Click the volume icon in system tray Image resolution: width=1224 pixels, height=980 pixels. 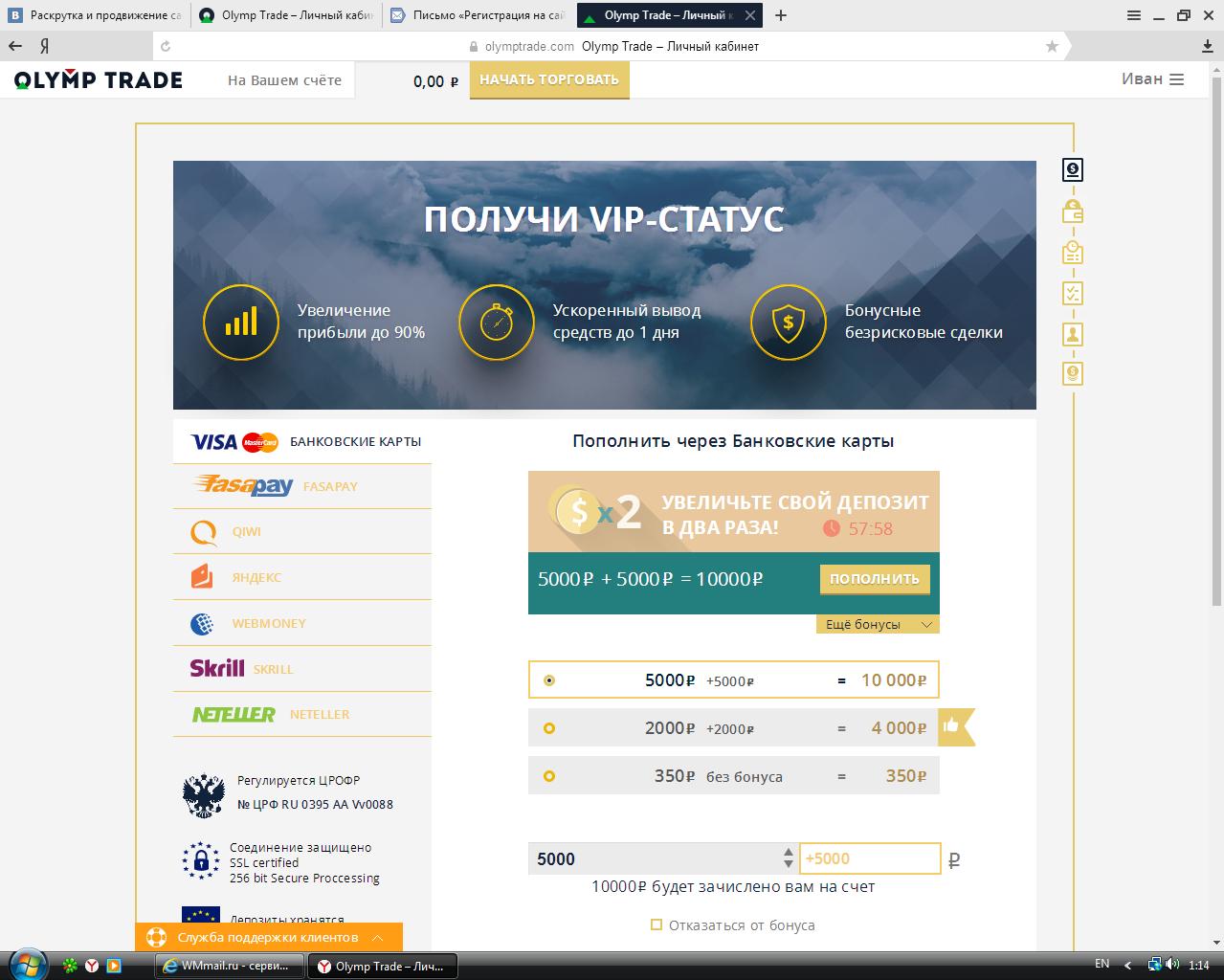point(1173,965)
